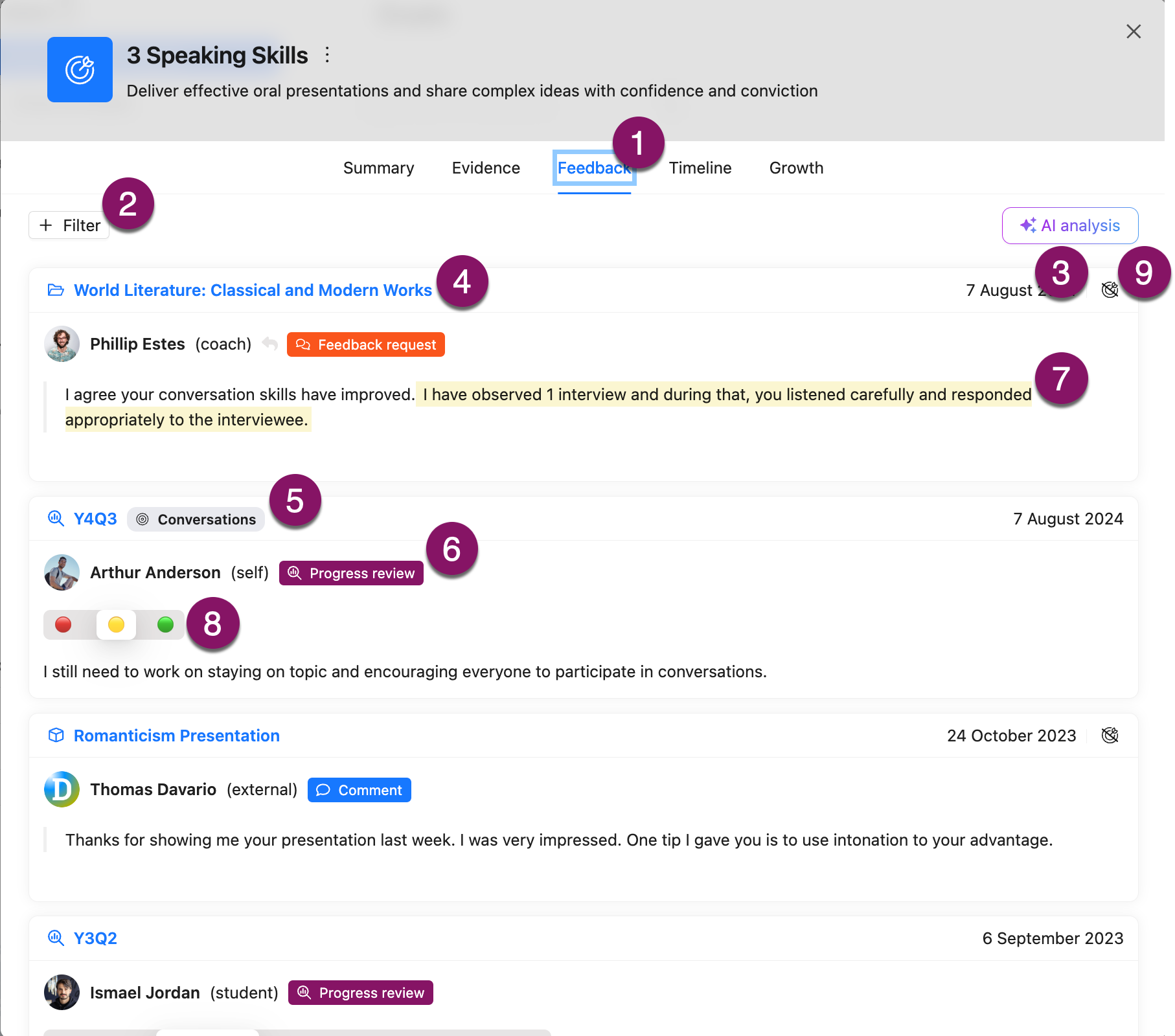Viewport: 1175px width, 1036px height.
Task: Click the blue Comment badge
Action: click(x=359, y=790)
